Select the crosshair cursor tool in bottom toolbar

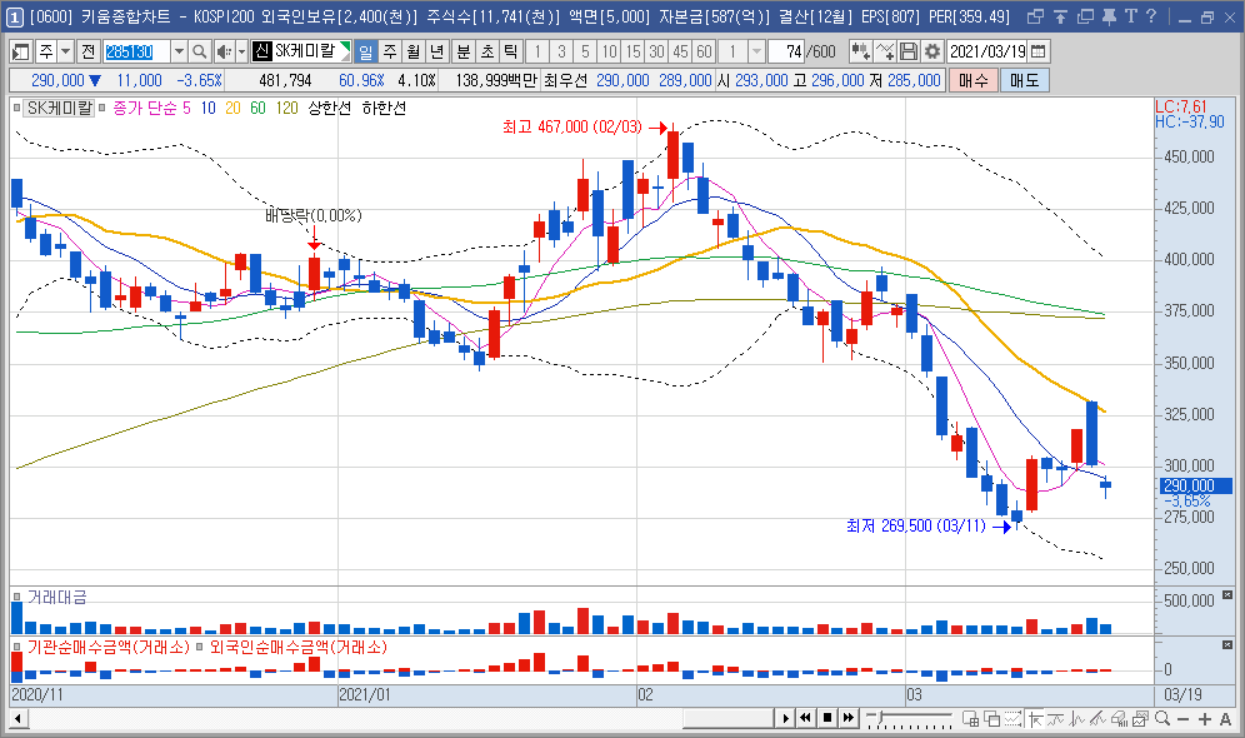(x=1035, y=718)
